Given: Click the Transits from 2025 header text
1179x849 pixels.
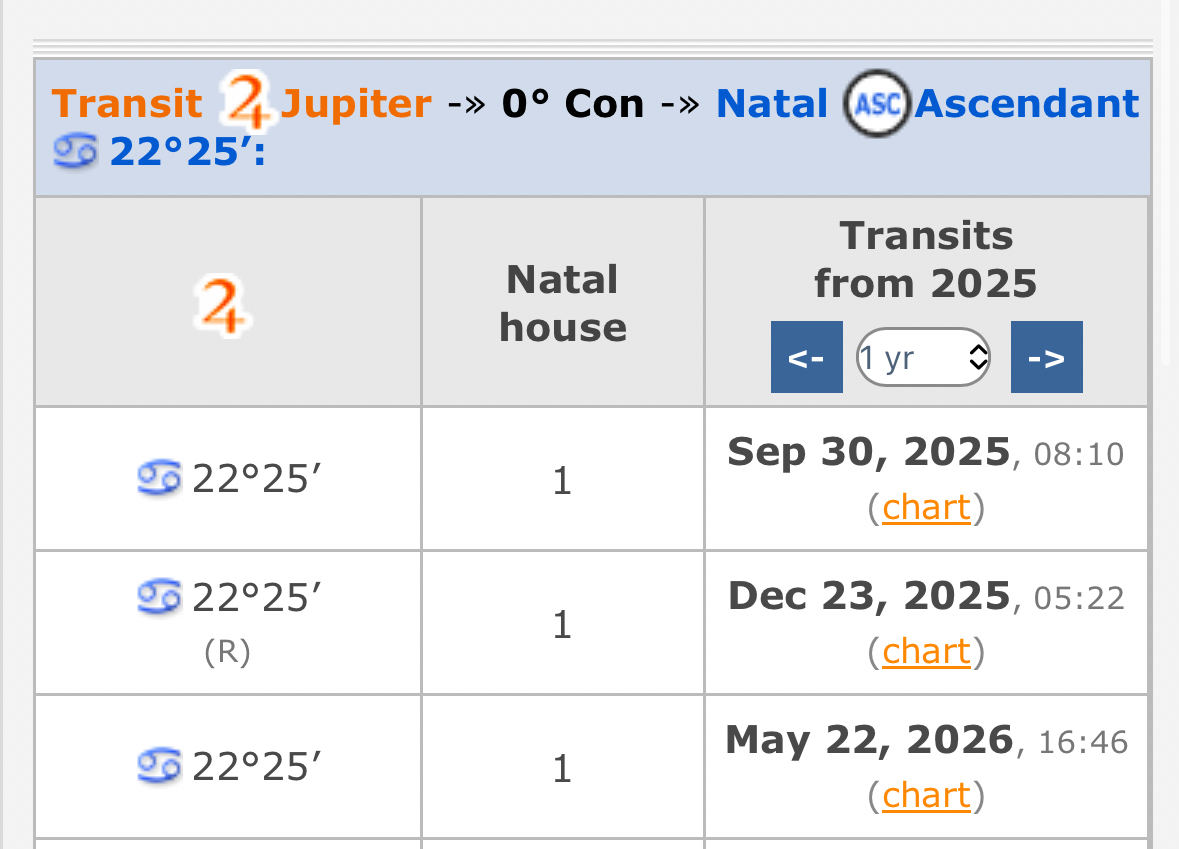Looking at the screenshot, I should pos(926,260).
